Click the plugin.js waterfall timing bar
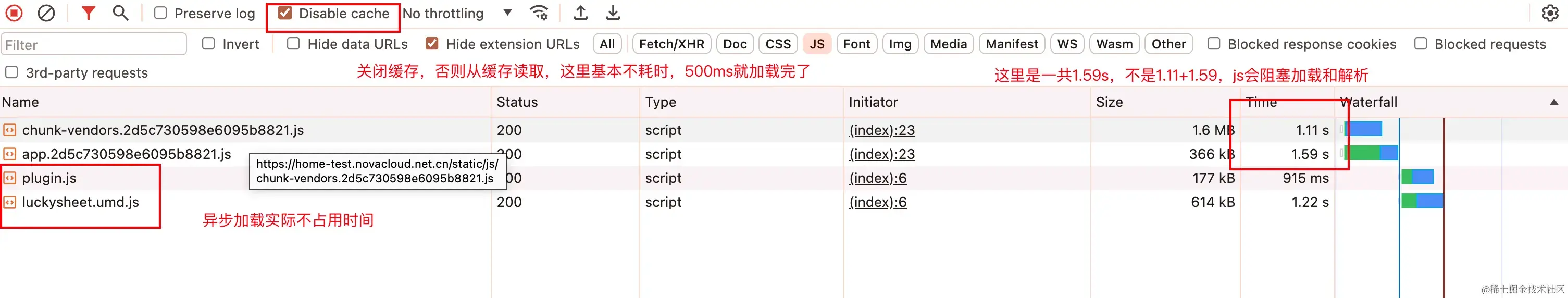Viewport: 1568px width, 298px height. click(x=1417, y=177)
